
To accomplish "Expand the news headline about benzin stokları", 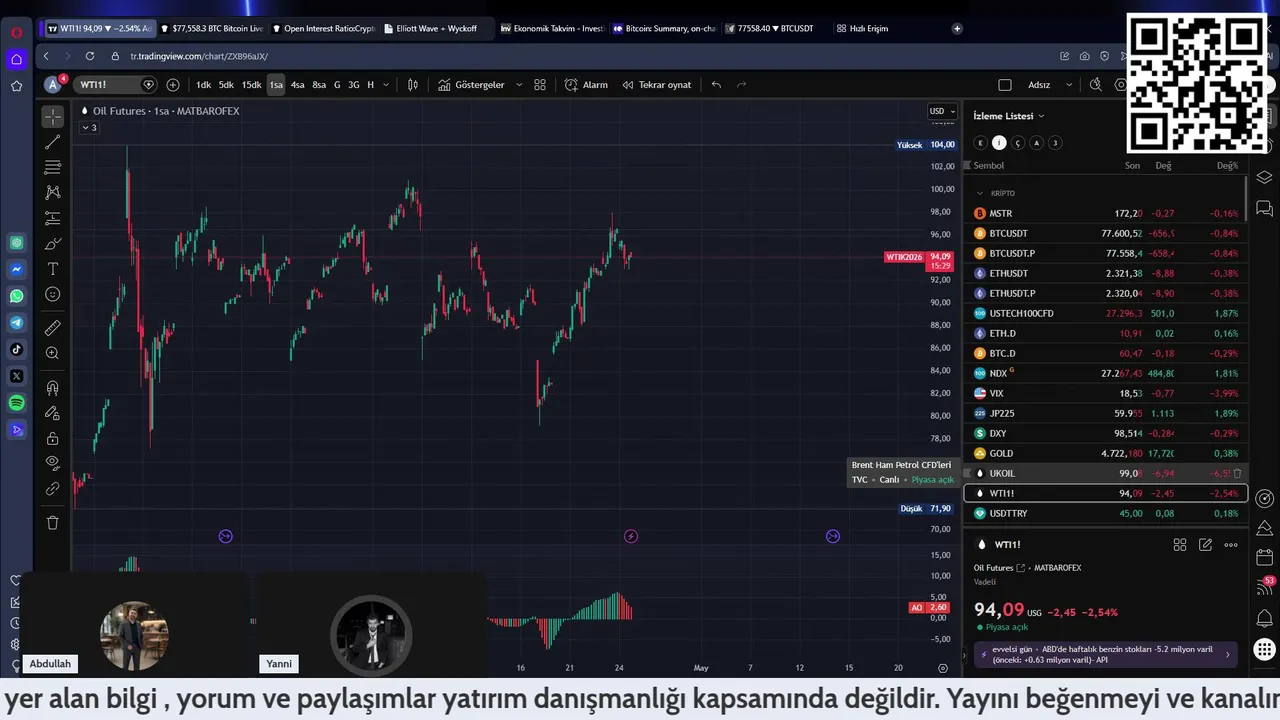I will (x=1106, y=654).
